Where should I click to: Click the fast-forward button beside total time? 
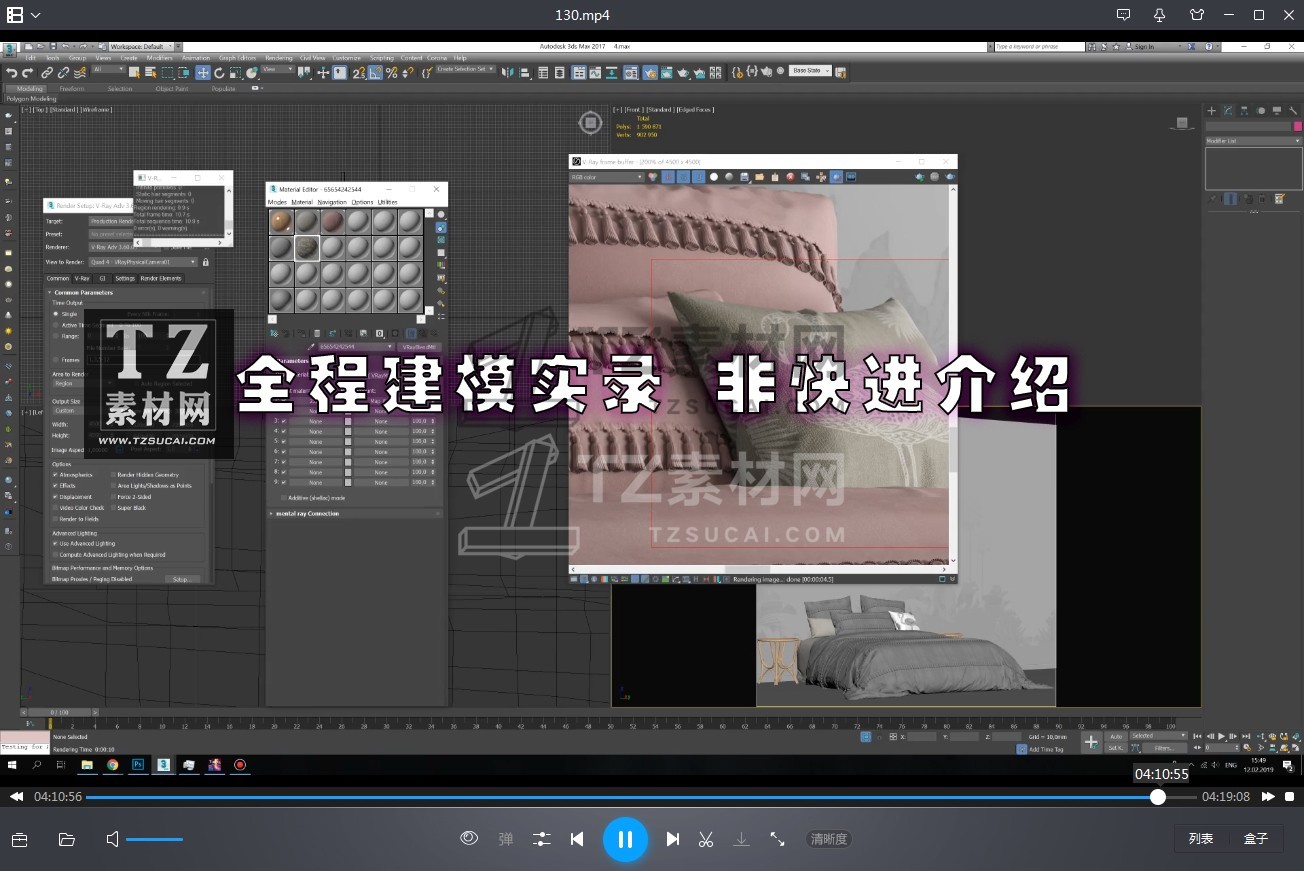click(1268, 797)
